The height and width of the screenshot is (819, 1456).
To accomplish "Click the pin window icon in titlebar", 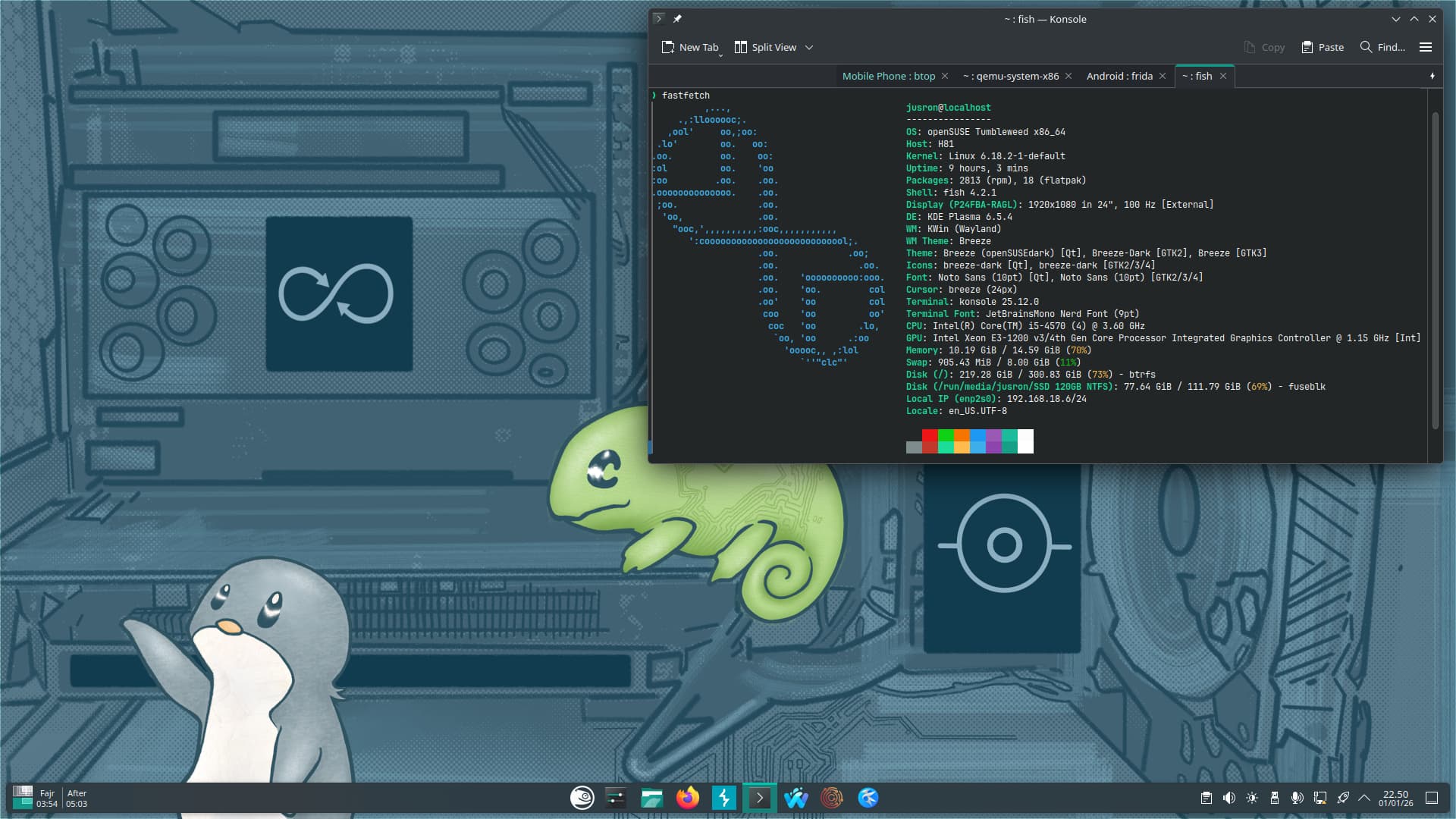I will (x=677, y=19).
